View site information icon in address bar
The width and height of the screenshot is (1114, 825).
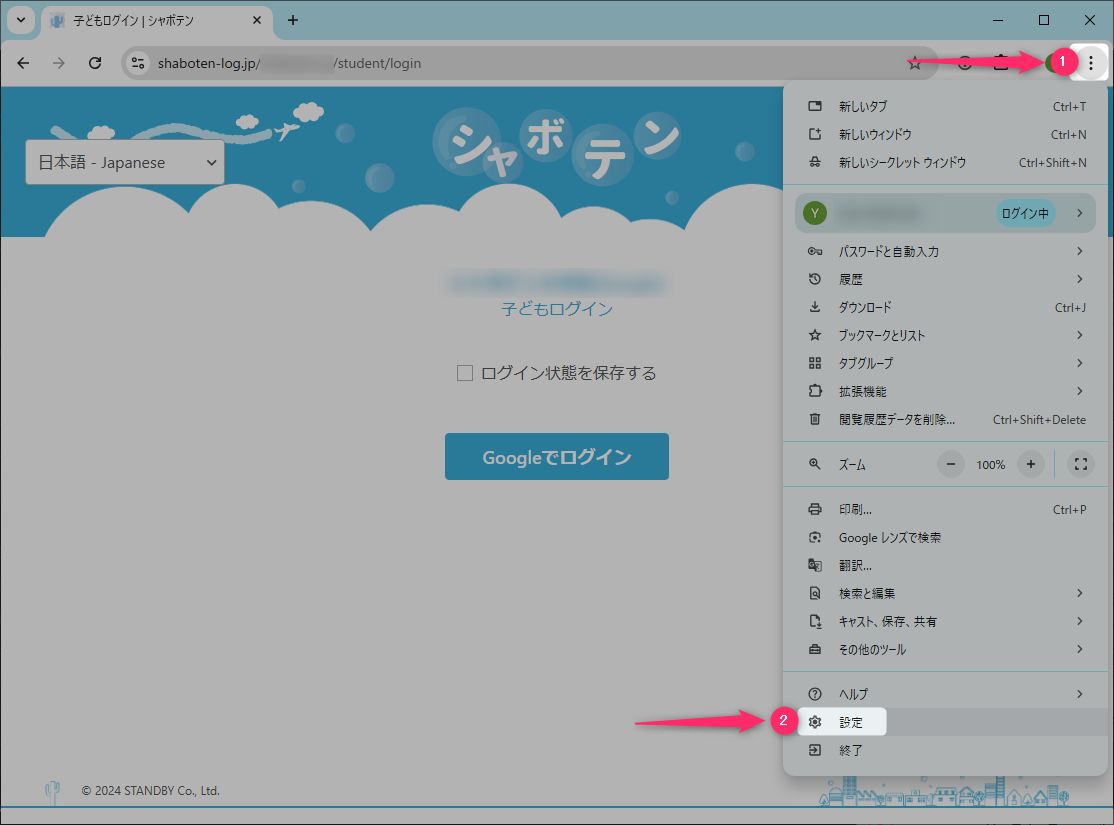[139, 63]
